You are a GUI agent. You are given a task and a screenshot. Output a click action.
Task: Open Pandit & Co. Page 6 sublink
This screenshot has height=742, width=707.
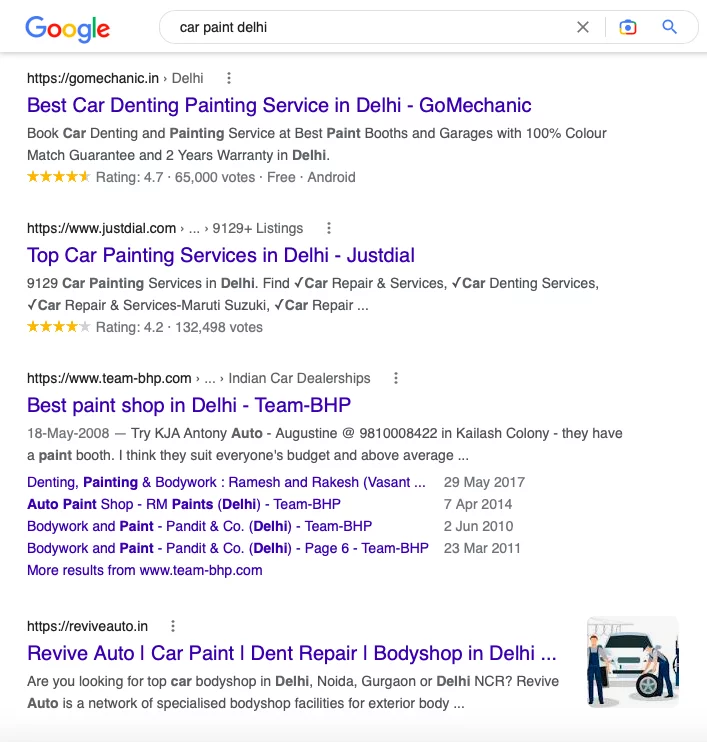click(228, 548)
